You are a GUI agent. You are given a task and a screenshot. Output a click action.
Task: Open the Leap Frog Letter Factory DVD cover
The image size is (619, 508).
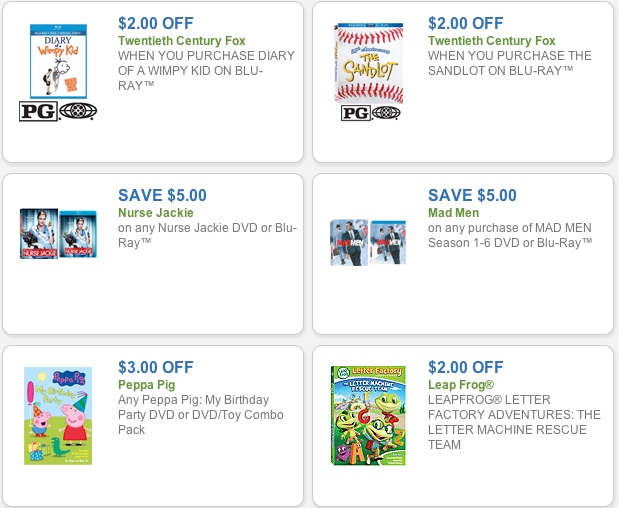[368, 416]
